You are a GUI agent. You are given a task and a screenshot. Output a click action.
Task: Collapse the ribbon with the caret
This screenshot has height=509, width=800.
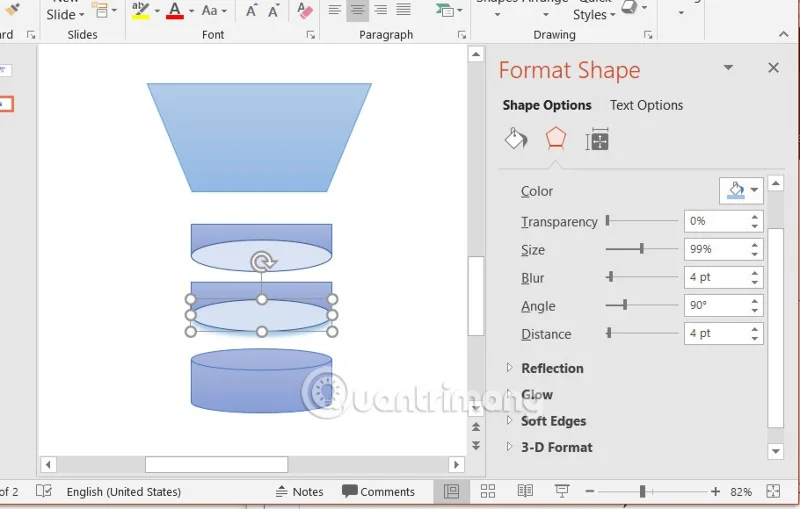coord(784,34)
